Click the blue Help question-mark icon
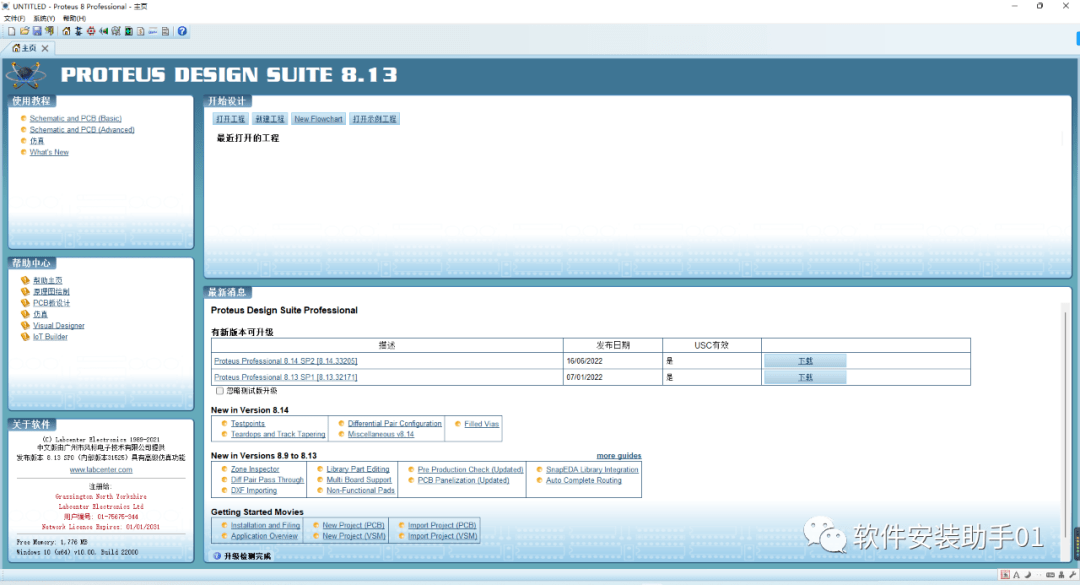 (x=182, y=31)
